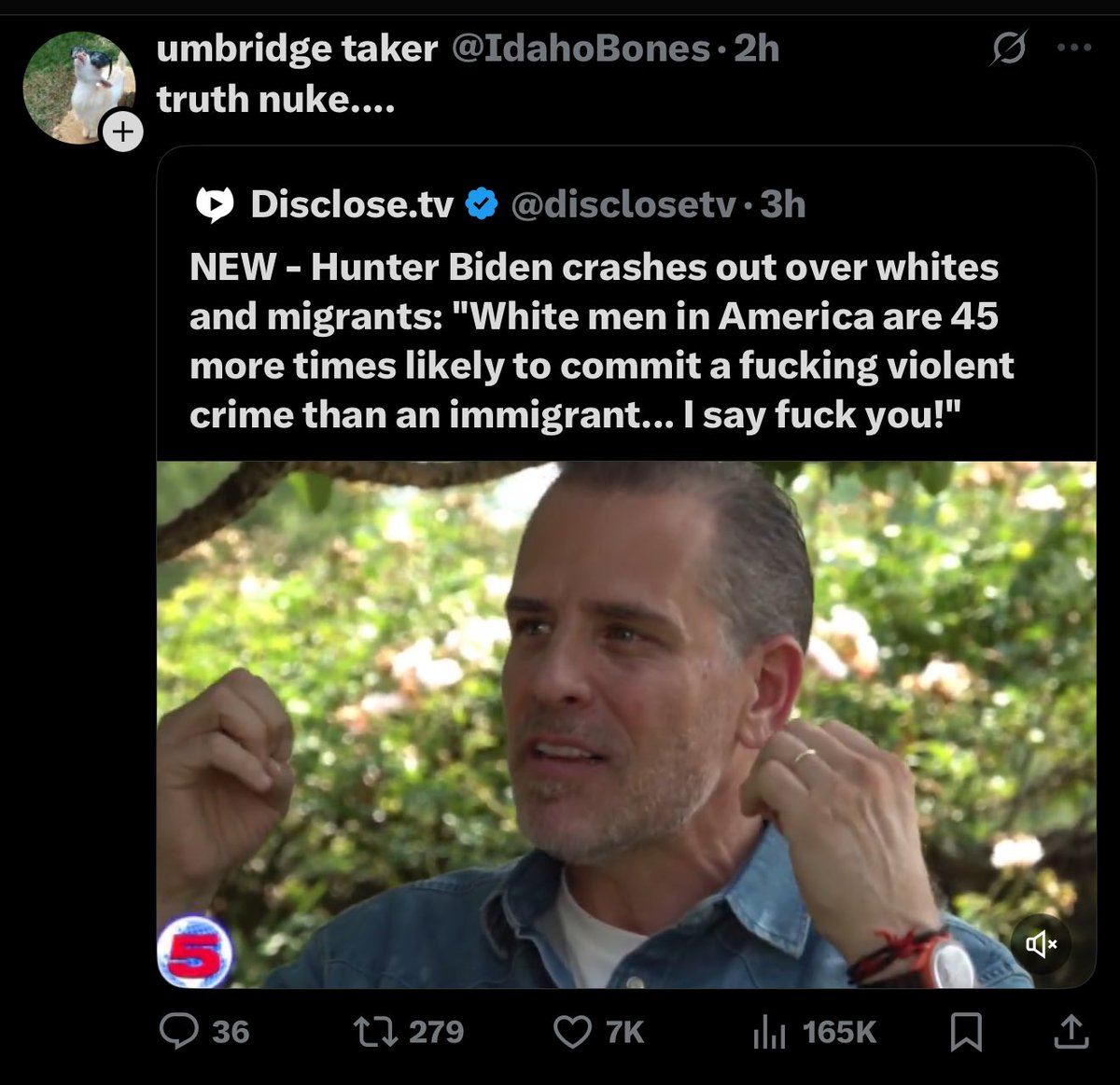Screen dimensions: 1120x1085
Task: Open the Disclose.tv account name
Action: [x=352, y=204]
